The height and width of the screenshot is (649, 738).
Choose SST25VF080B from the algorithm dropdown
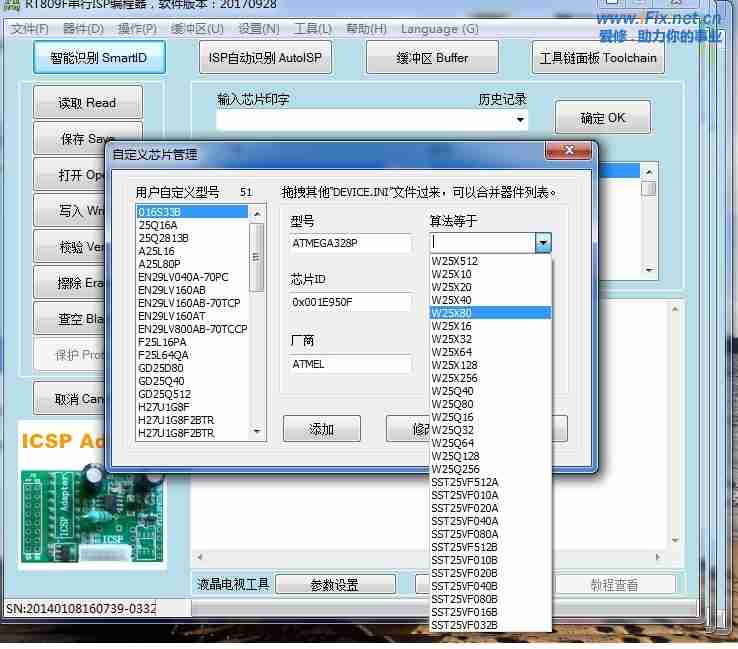[x=490, y=599]
